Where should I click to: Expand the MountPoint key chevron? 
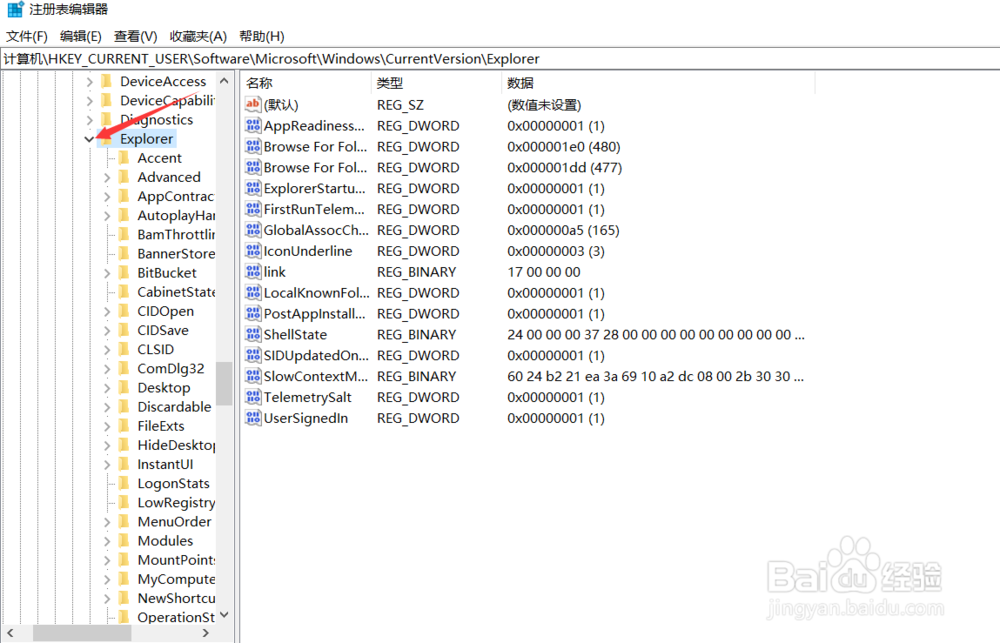pos(107,560)
